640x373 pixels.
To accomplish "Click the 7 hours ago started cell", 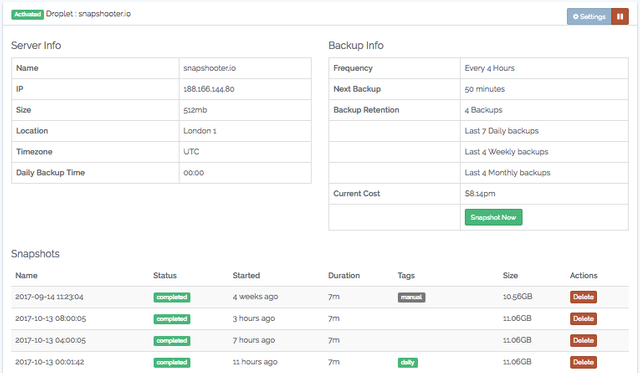I will coord(253,340).
